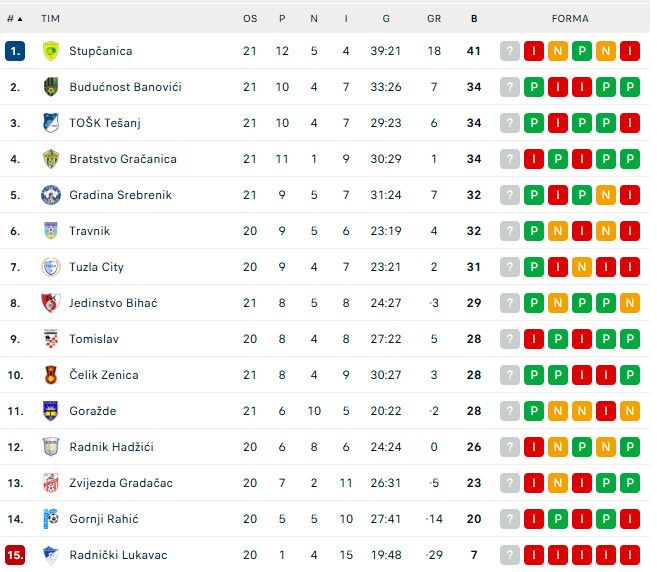Click the Radnički Lukavac team logo

tap(51, 555)
